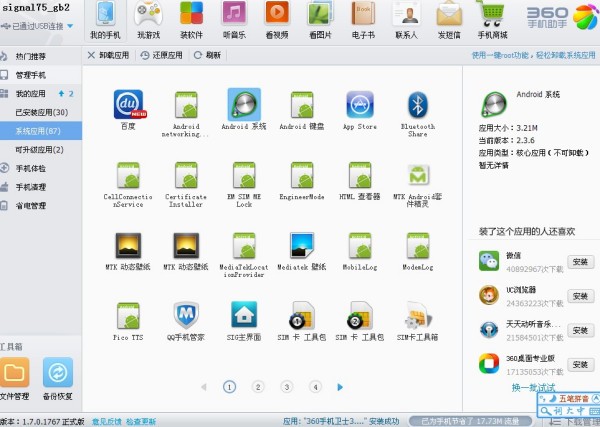Open the 我的手机 tab
This screenshot has width=600, height=427.
(105, 21)
